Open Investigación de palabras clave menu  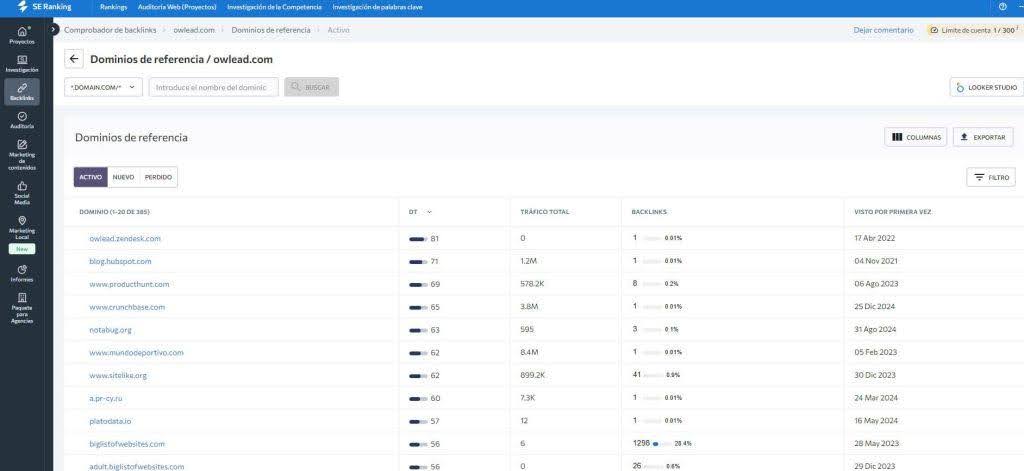(x=377, y=7)
